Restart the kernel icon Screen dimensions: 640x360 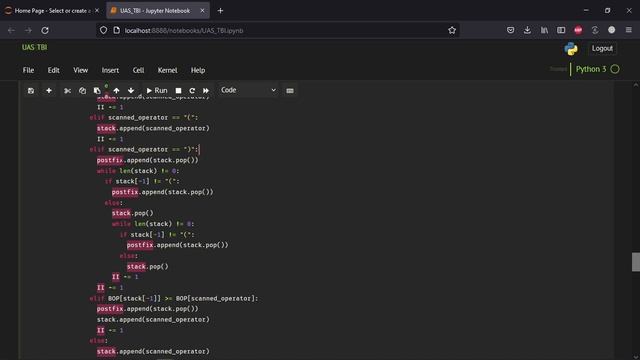(192, 91)
